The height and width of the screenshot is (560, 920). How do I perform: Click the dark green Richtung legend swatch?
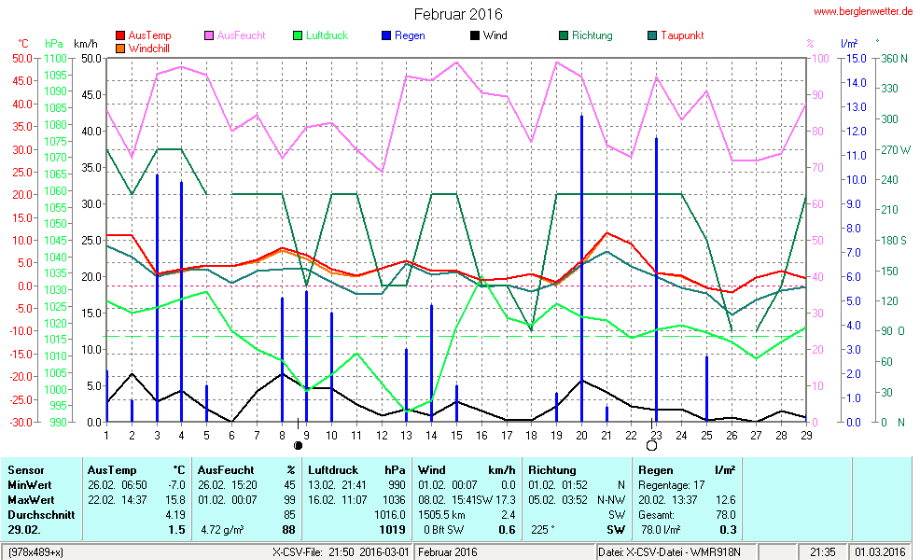pos(563,36)
